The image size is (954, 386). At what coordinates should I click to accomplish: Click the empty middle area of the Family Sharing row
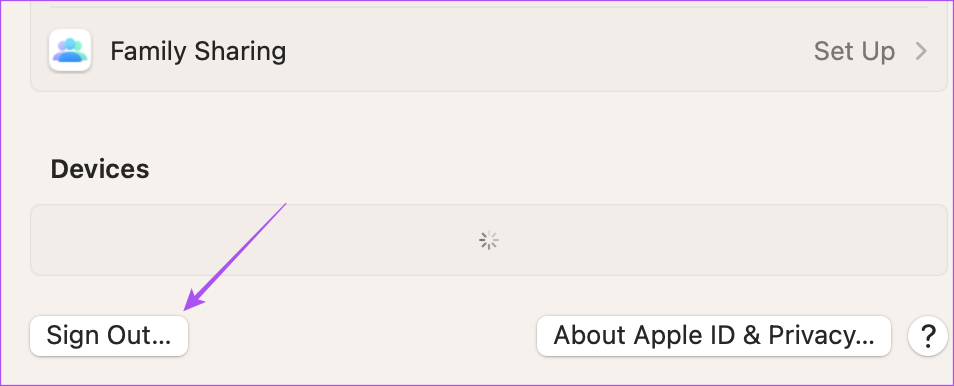click(548, 51)
